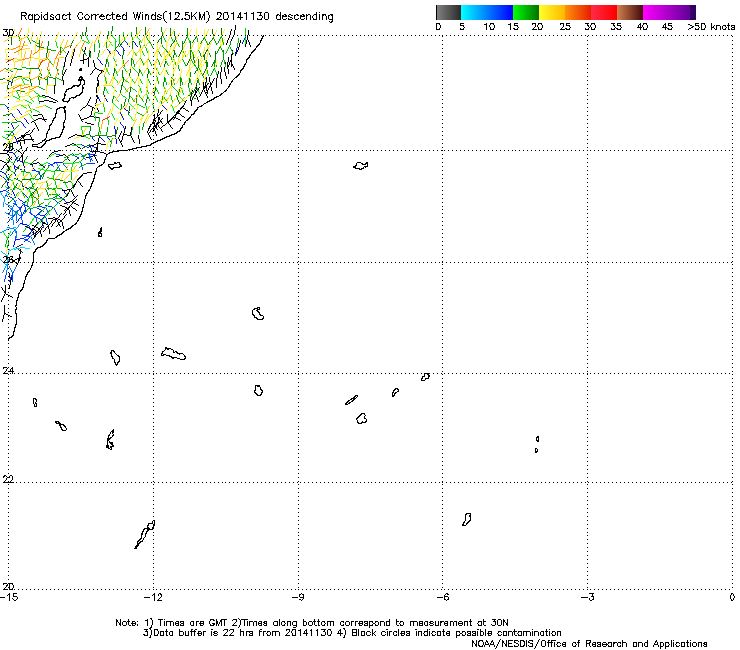The height and width of the screenshot is (650, 740).
Task: Click the longitude label '-3'
Action: coord(587,597)
